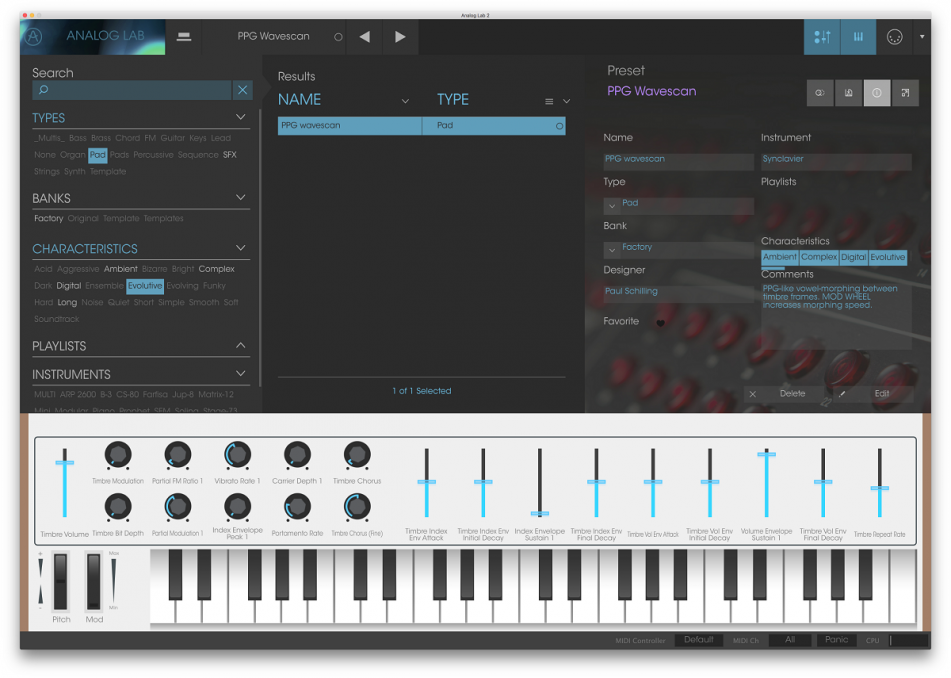Edit the current preset

click(x=873, y=394)
